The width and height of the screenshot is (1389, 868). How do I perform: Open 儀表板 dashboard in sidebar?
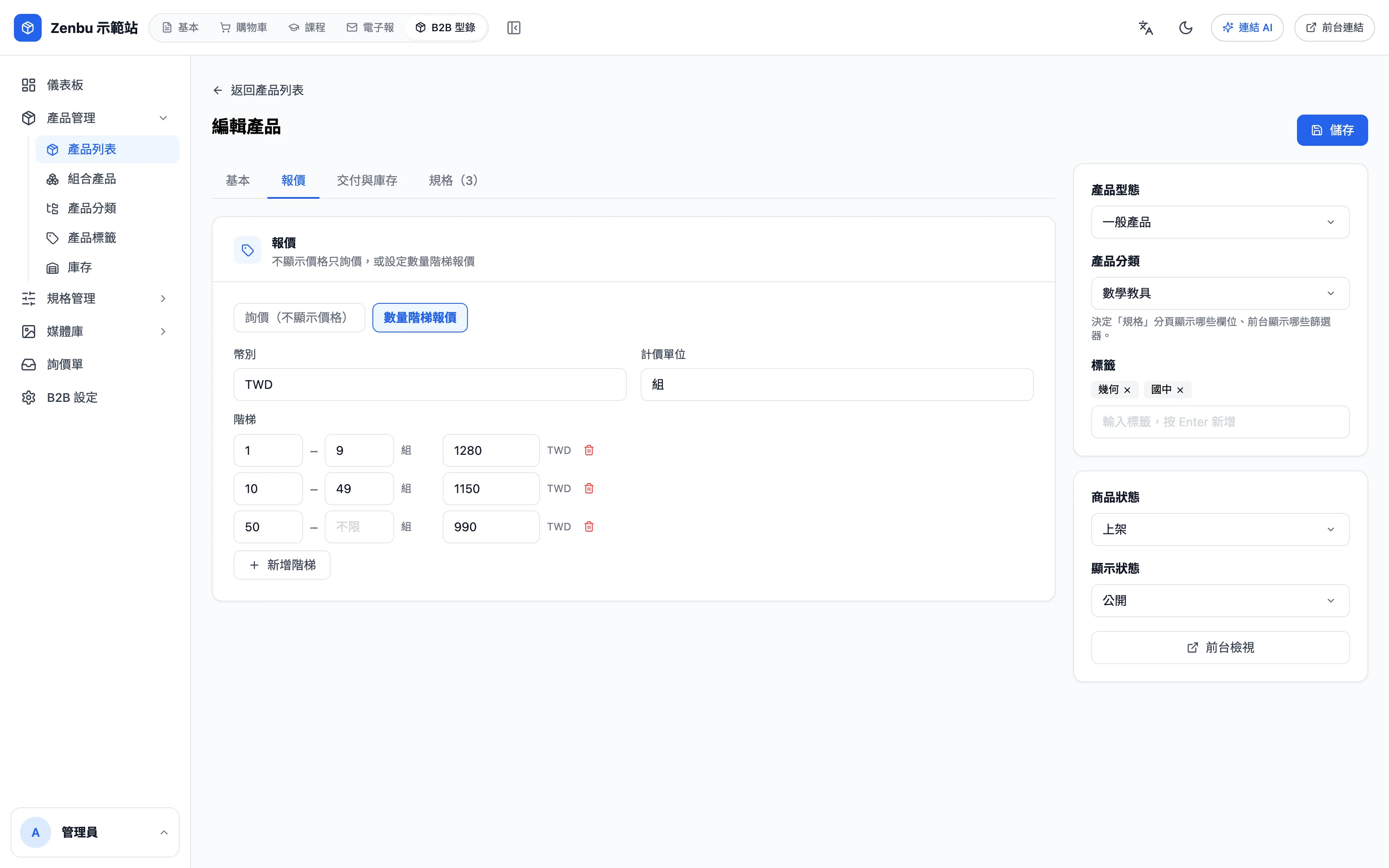click(95, 85)
